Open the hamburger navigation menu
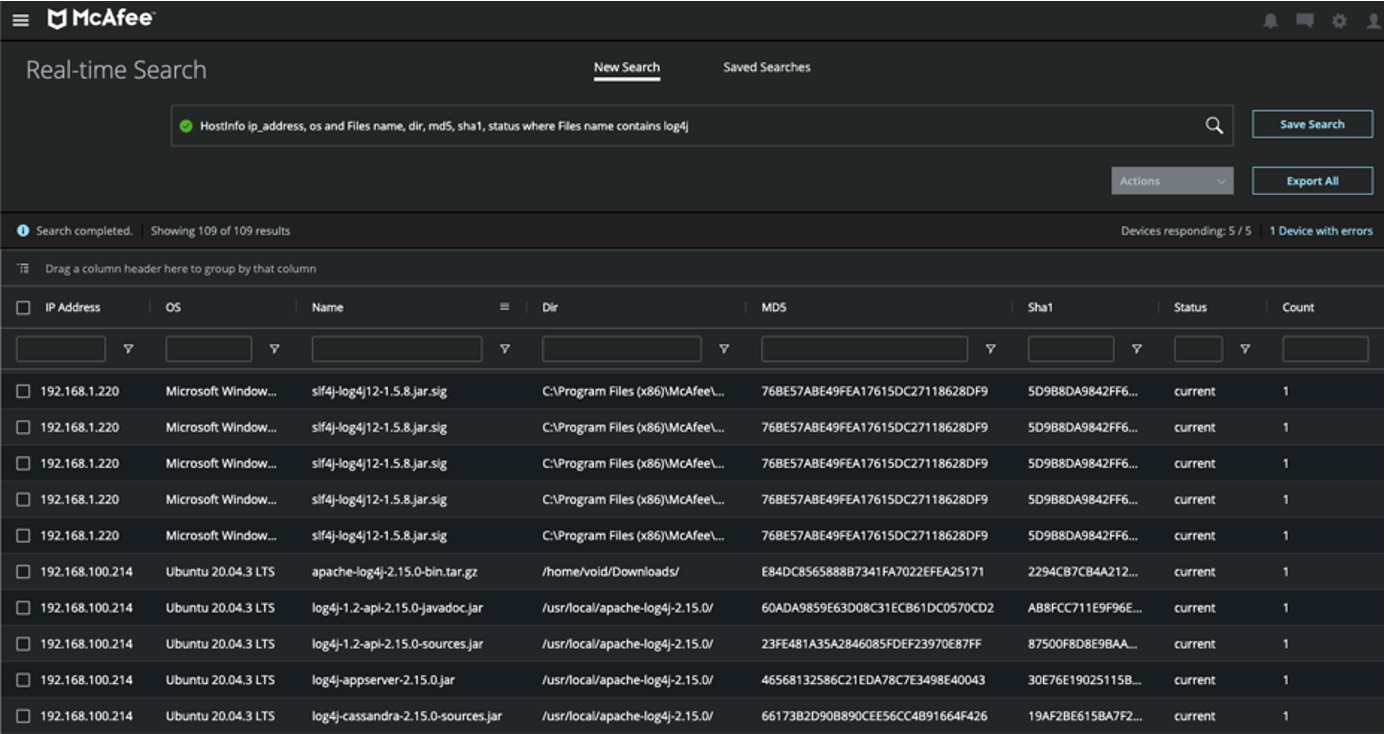The width and height of the screenshot is (1386, 734). [21, 20]
